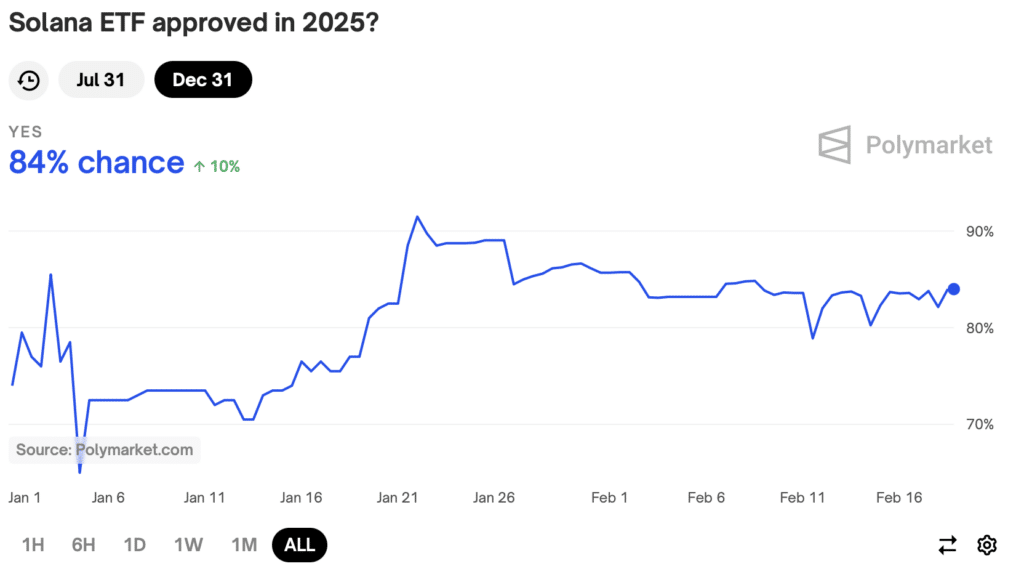The width and height of the screenshot is (1024, 574).
Task: Click the history clock icon
Action: (x=29, y=80)
